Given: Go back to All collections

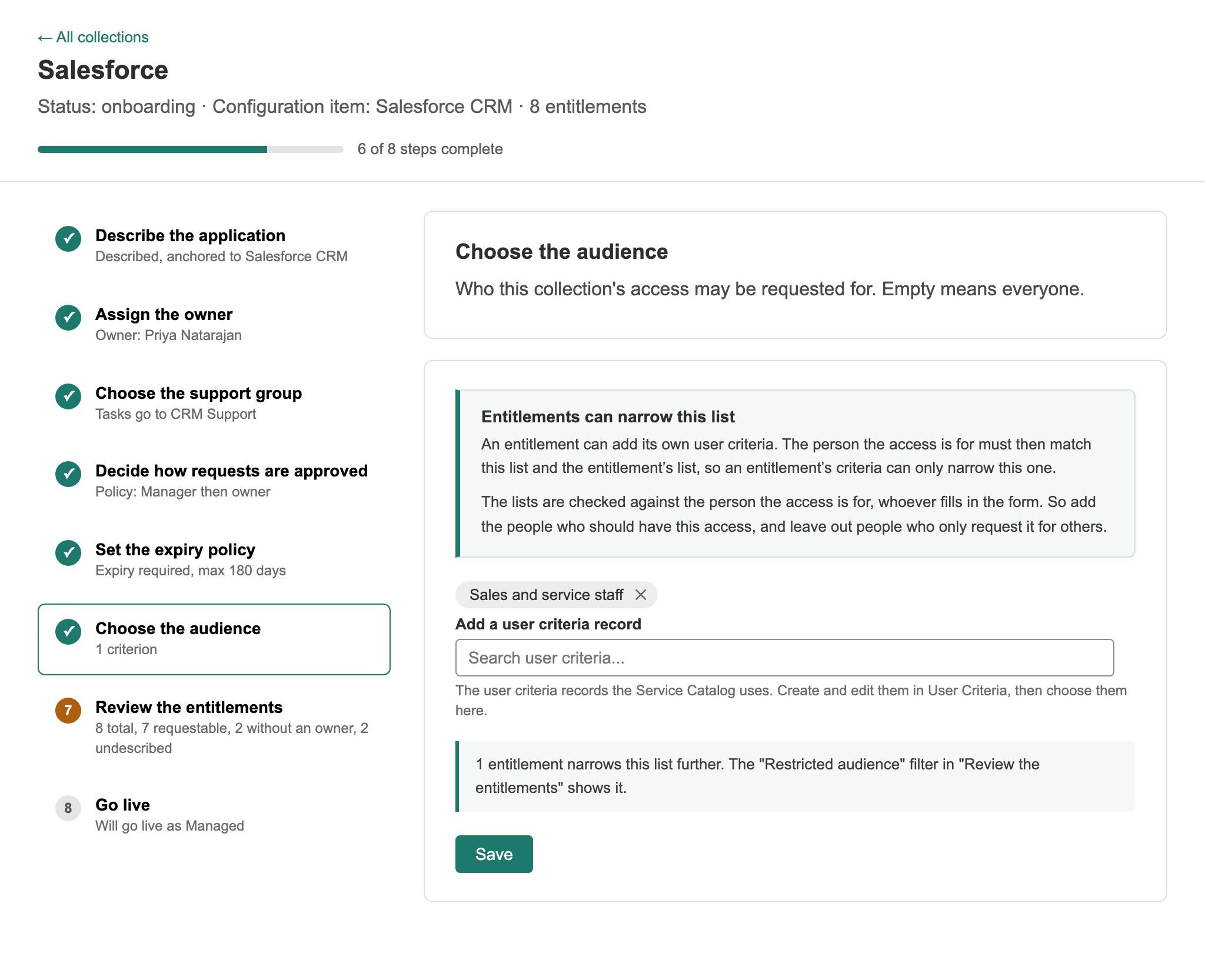Looking at the screenshot, I should pos(93,37).
